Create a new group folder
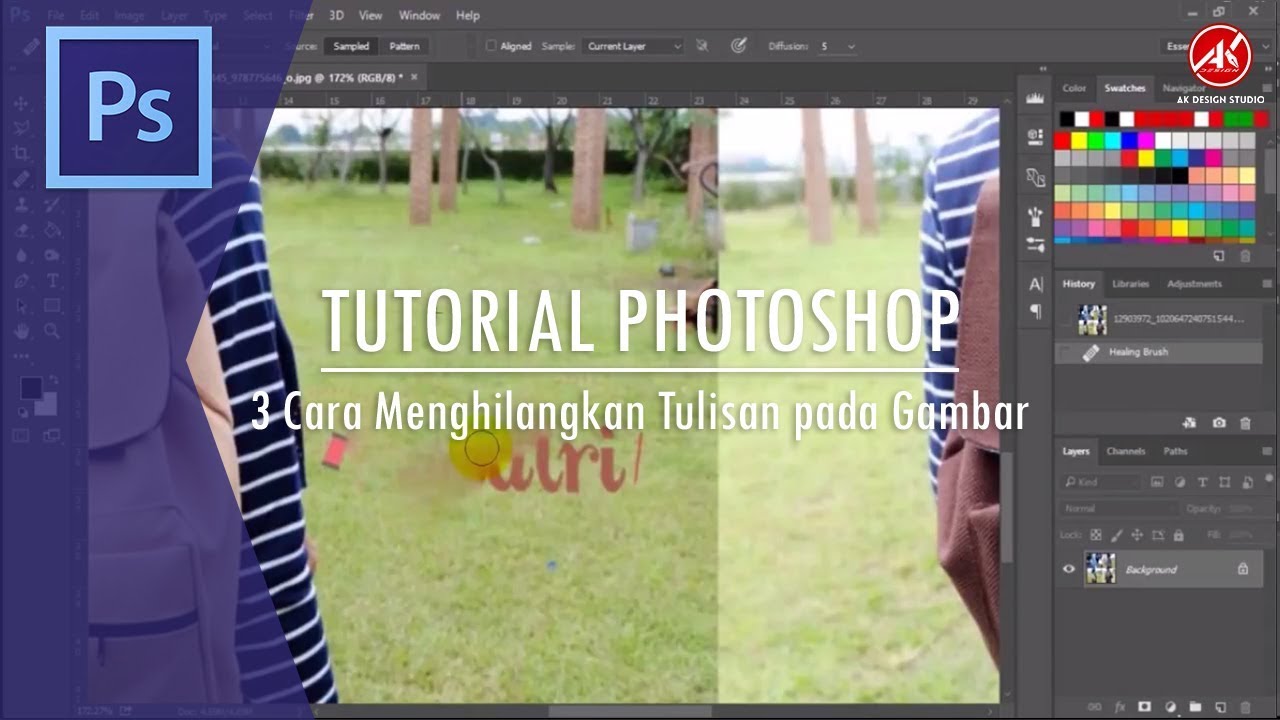Viewport: 1280px width, 720px height. (x=1196, y=706)
